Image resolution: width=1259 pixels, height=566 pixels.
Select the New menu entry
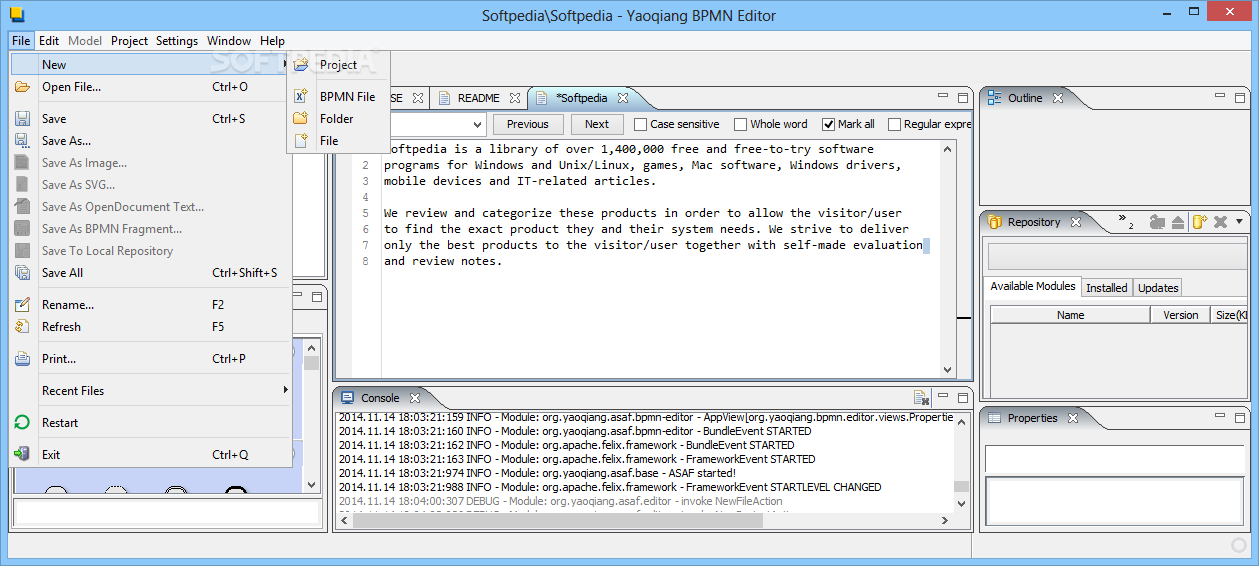(149, 65)
